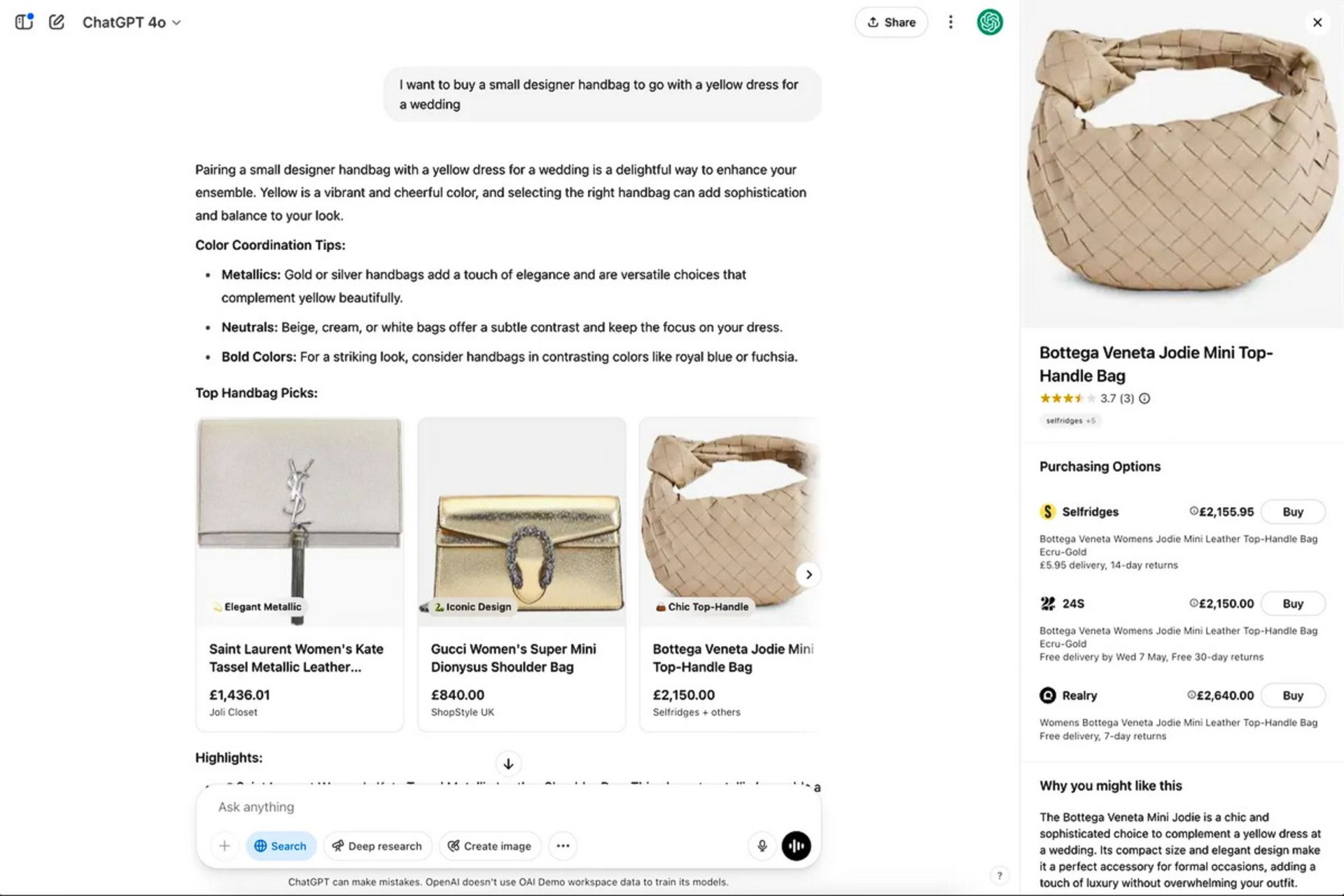Toggle Deep research mode
This screenshot has width=1344, height=896.
[x=377, y=846]
